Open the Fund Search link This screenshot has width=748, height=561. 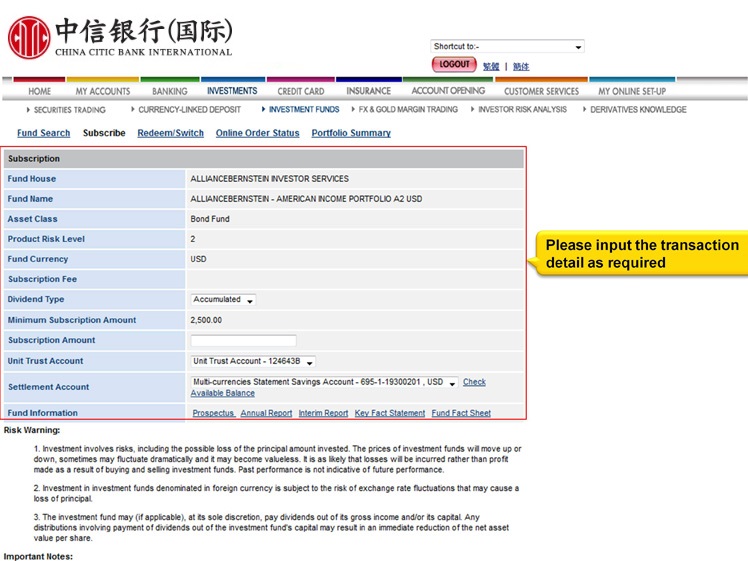coord(43,133)
